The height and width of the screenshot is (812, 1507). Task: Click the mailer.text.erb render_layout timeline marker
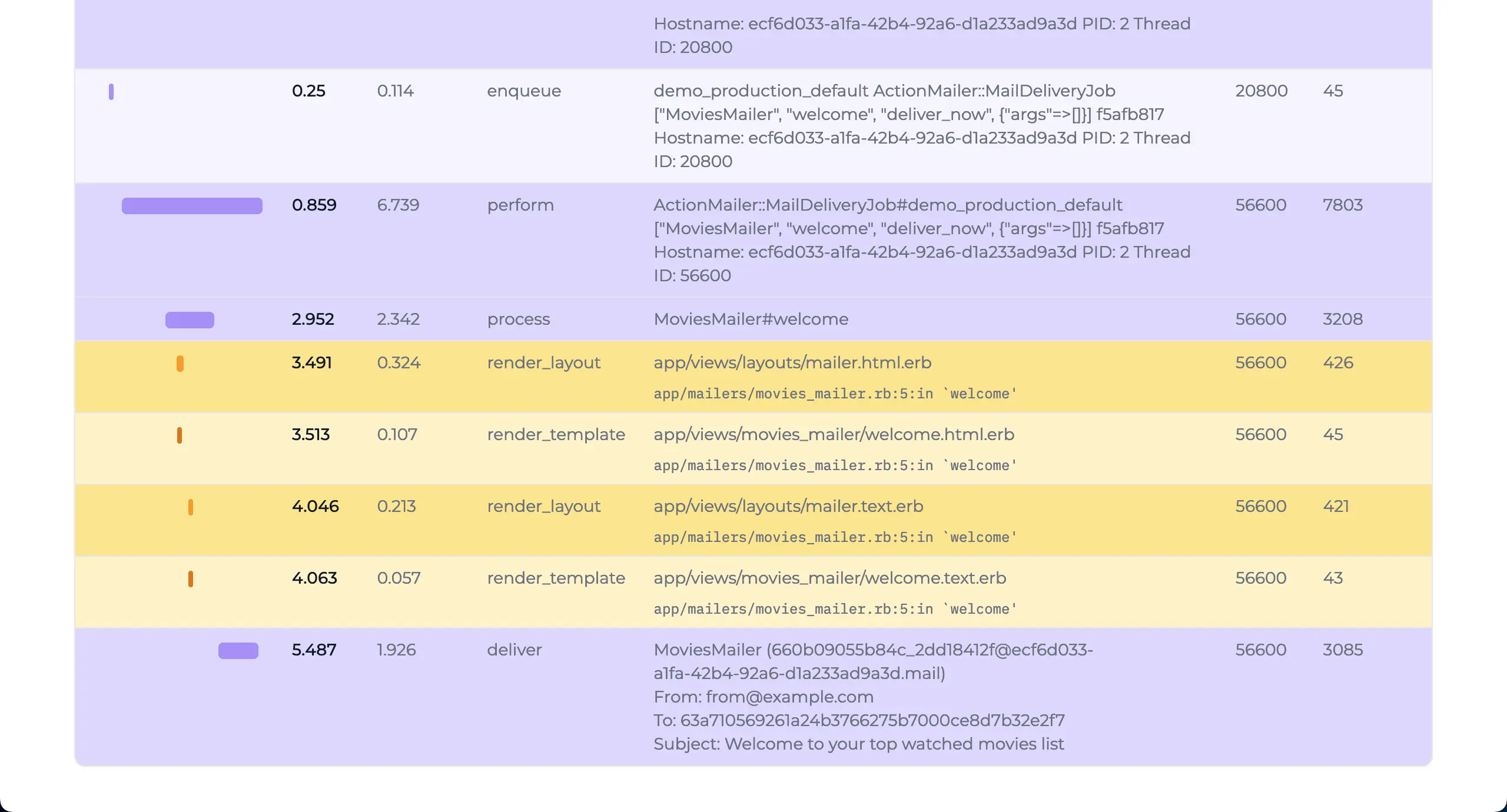tap(191, 507)
